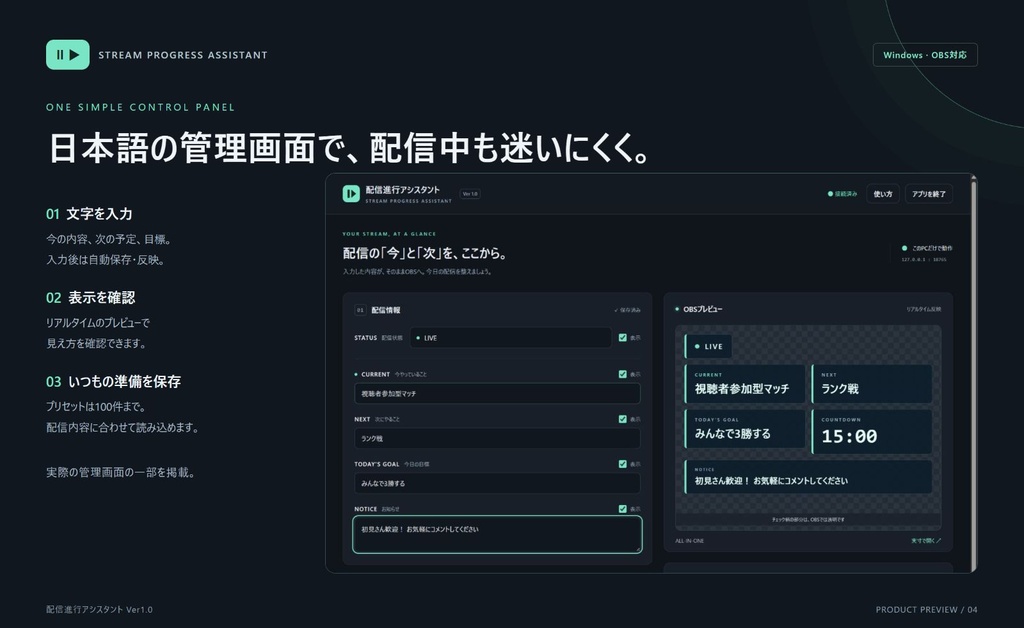
Task: Click the resize grip of the NOTICE textarea
Action: (638, 550)
